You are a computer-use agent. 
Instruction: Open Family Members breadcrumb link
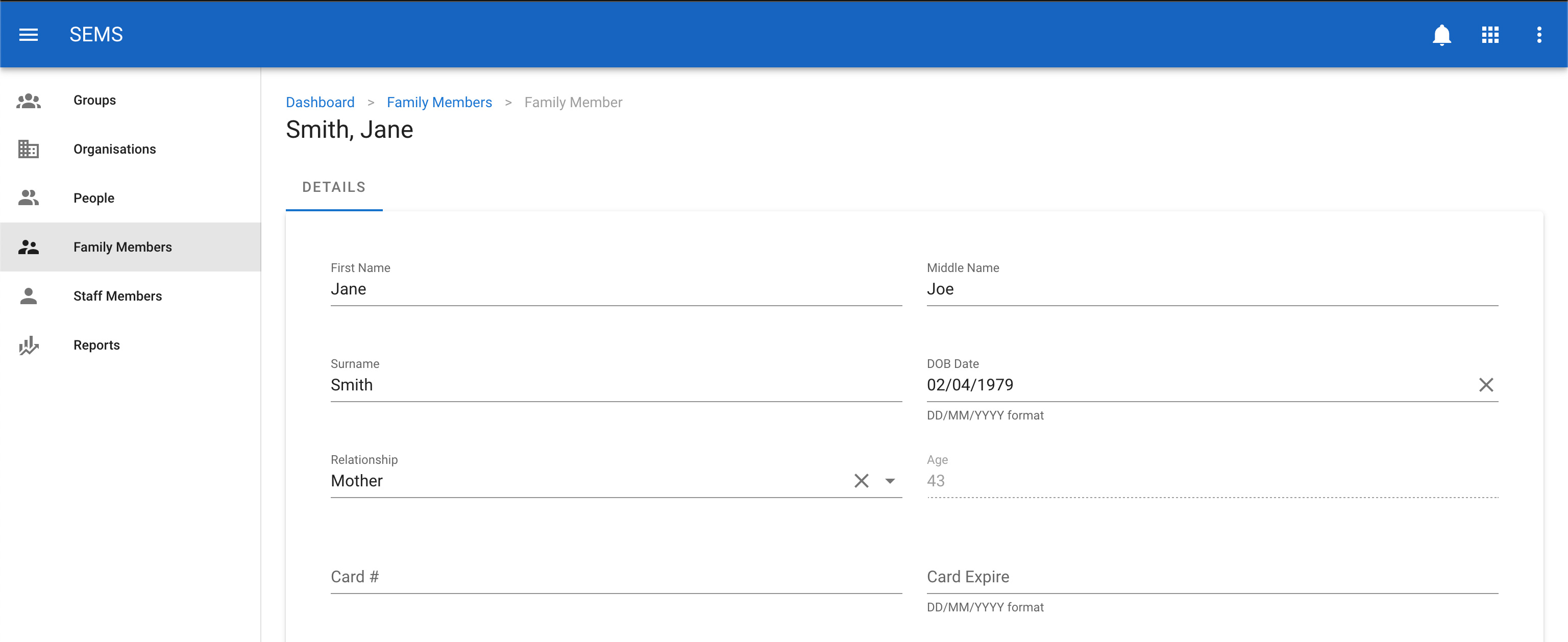[439, 102]
